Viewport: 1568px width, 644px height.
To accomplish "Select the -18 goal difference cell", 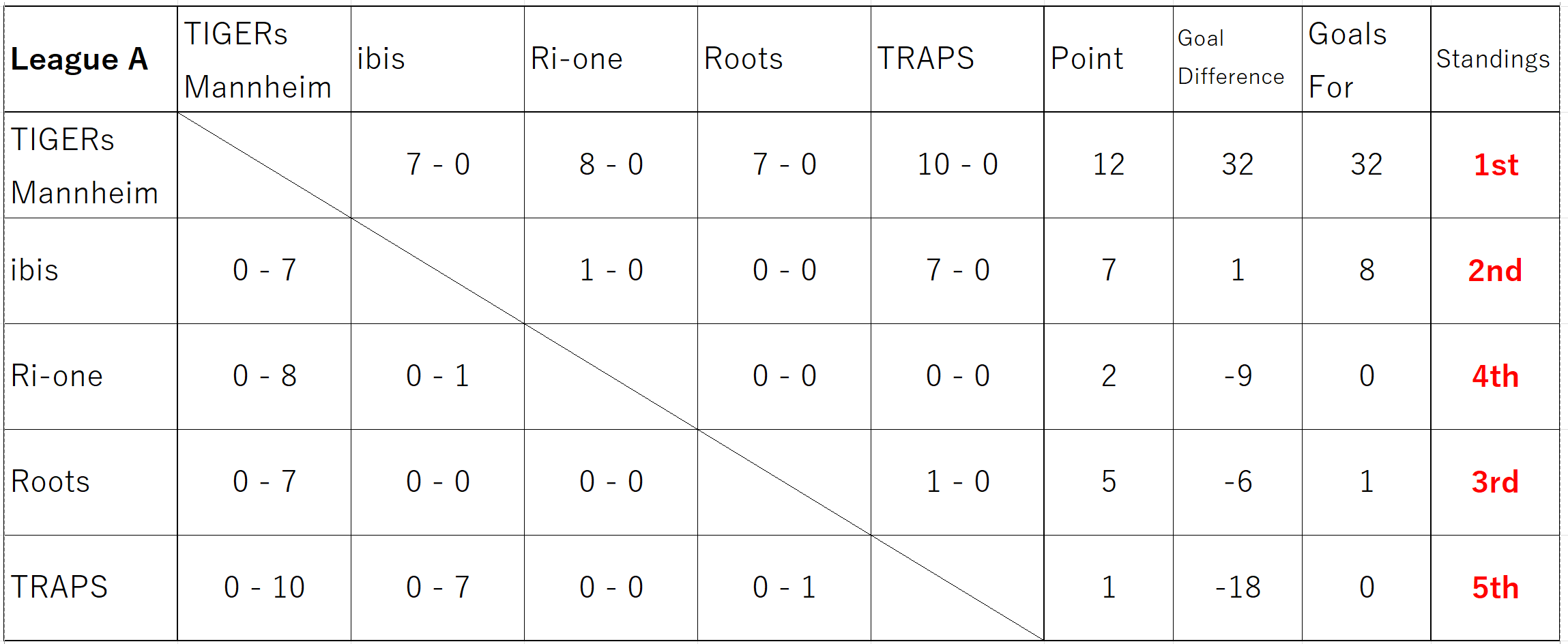I will [x=1237, y=587].
